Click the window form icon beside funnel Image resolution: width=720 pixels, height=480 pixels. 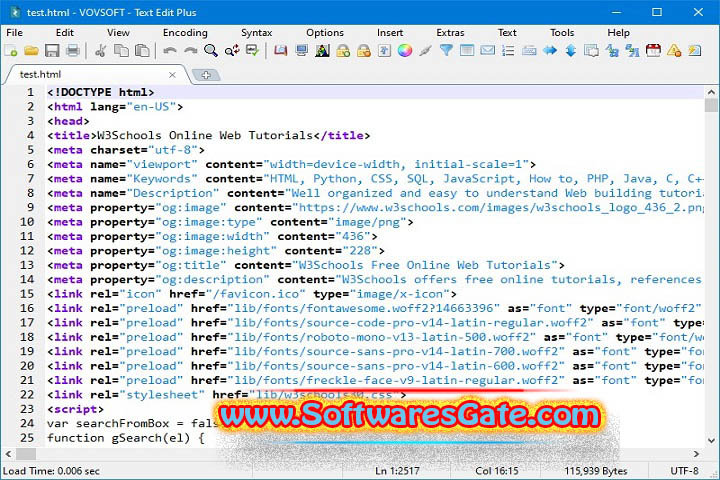[467, 51]
